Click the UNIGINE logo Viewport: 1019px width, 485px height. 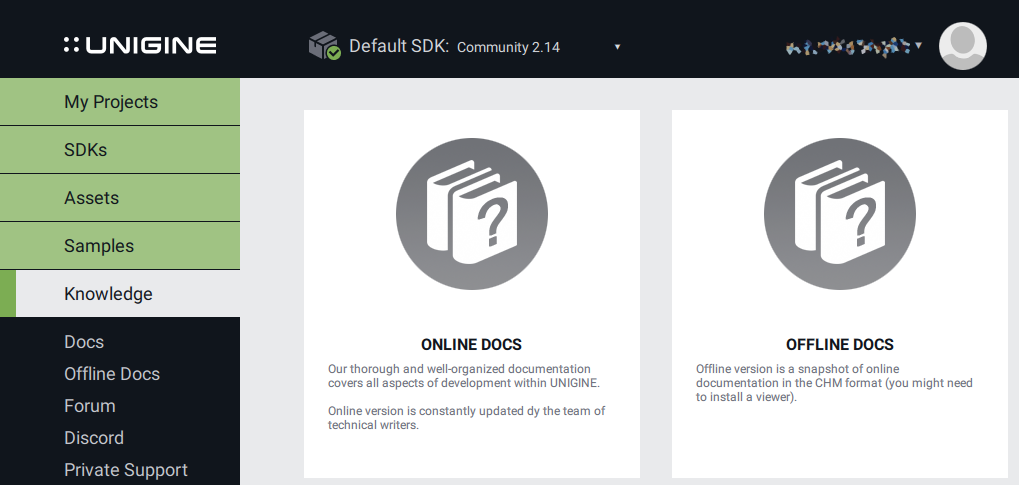(x=140, y=45)
